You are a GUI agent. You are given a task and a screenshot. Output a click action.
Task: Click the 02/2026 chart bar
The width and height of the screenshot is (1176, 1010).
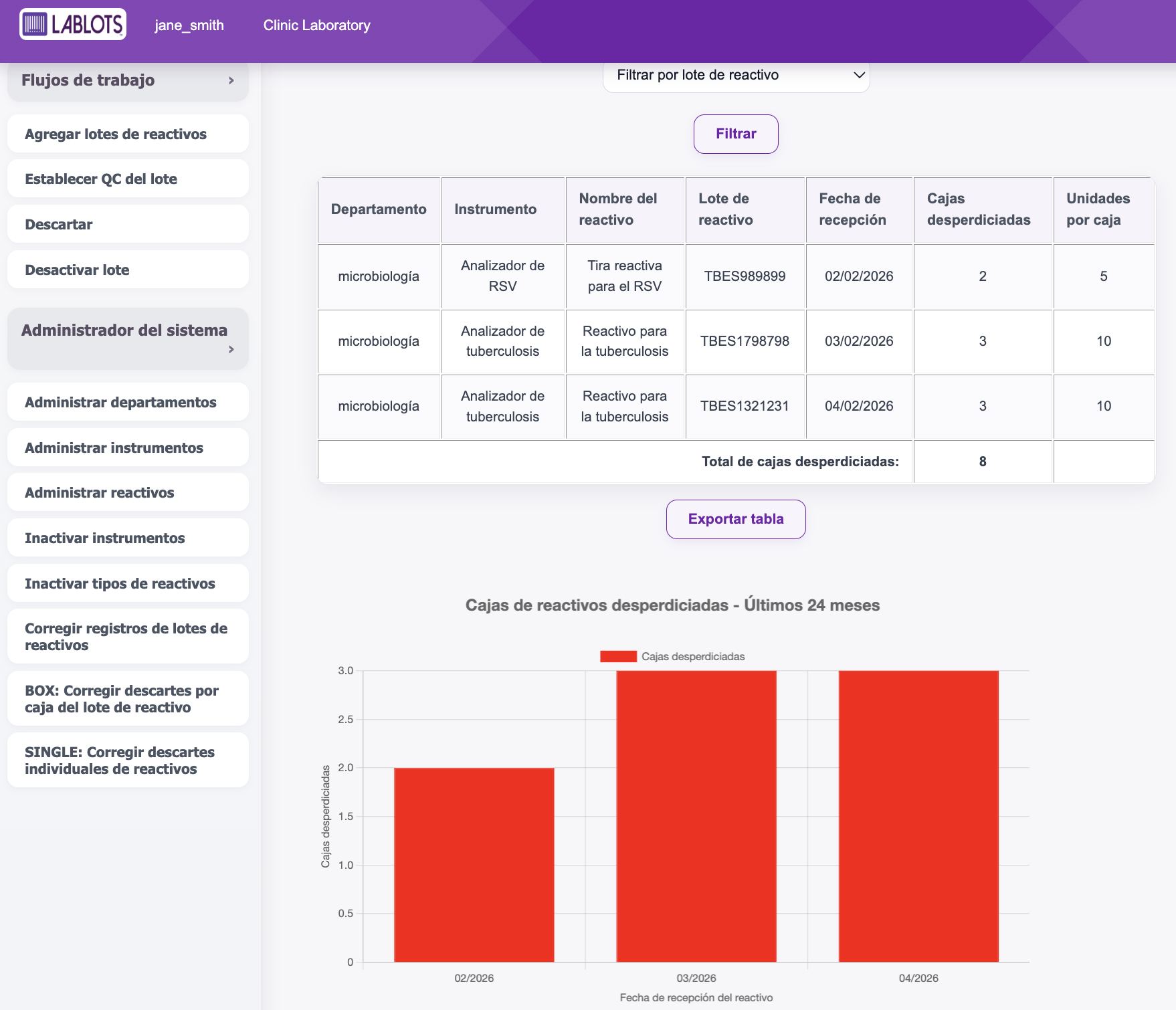(x=474, y=865)
